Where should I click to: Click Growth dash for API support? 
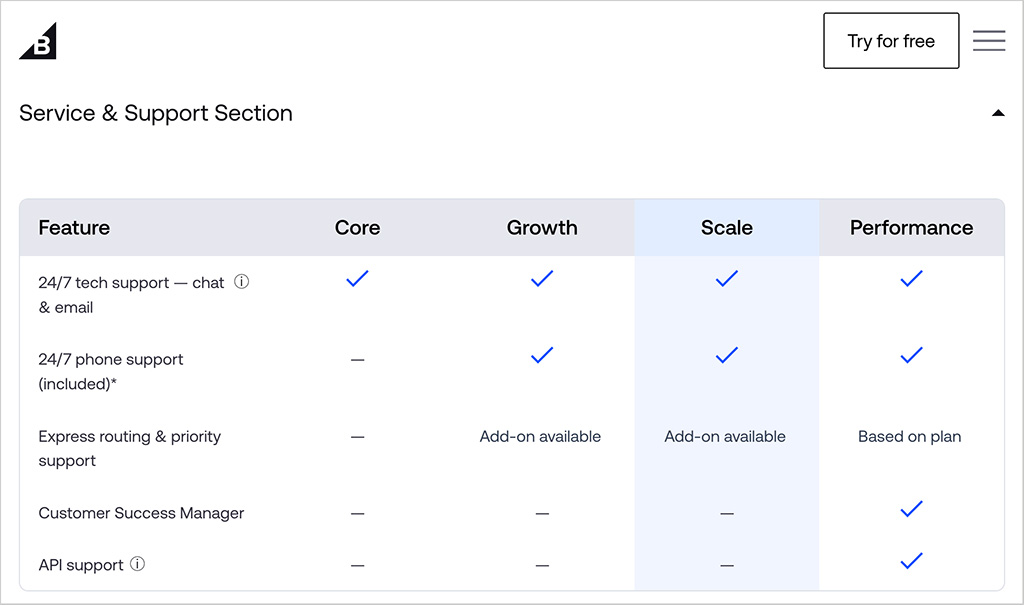click(x=542, y=565)
